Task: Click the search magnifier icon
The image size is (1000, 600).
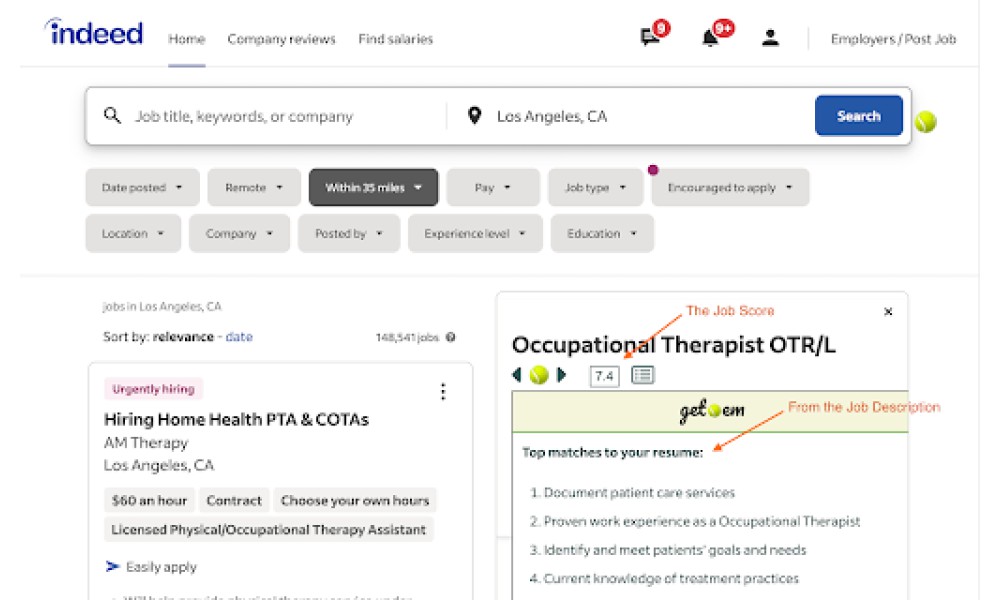Action: [x=112, y=115]
